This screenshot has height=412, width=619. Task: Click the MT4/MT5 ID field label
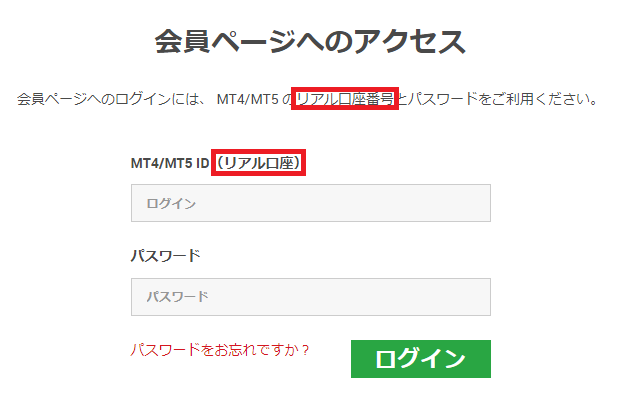(x=170, y=162)
